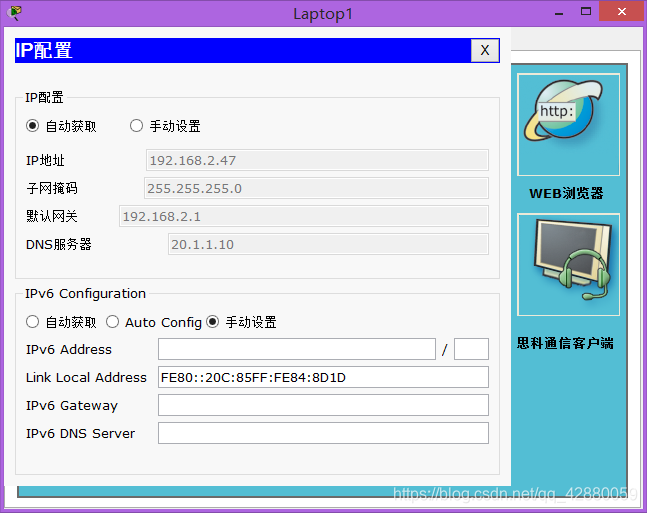Screen dimensions: 647x513
Task: Select IPv4 自动获取 (DHCP) radio button
Action: point(32,126)
